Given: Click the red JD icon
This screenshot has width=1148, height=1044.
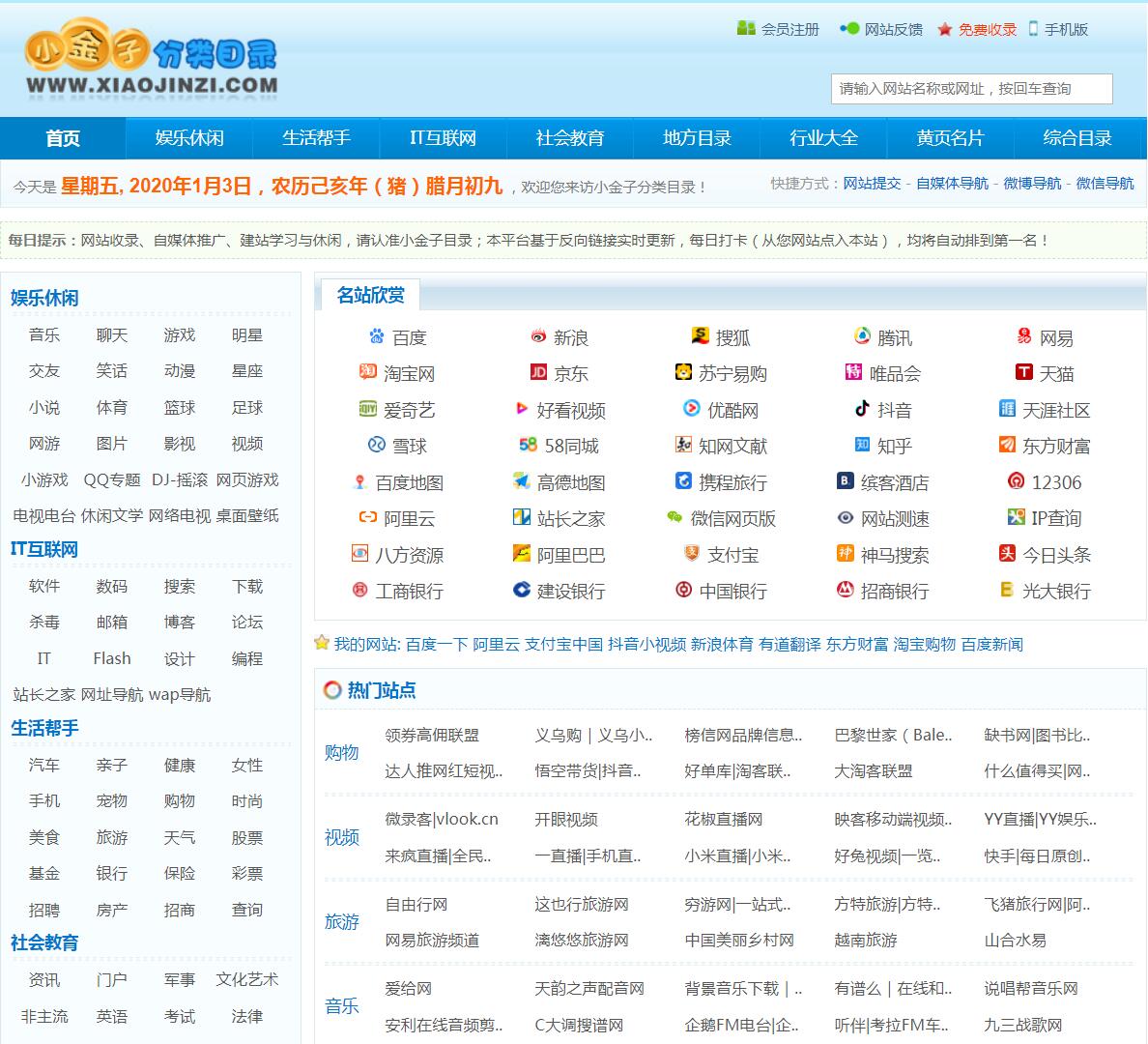Looking at the screenshot, I should 538,372.
